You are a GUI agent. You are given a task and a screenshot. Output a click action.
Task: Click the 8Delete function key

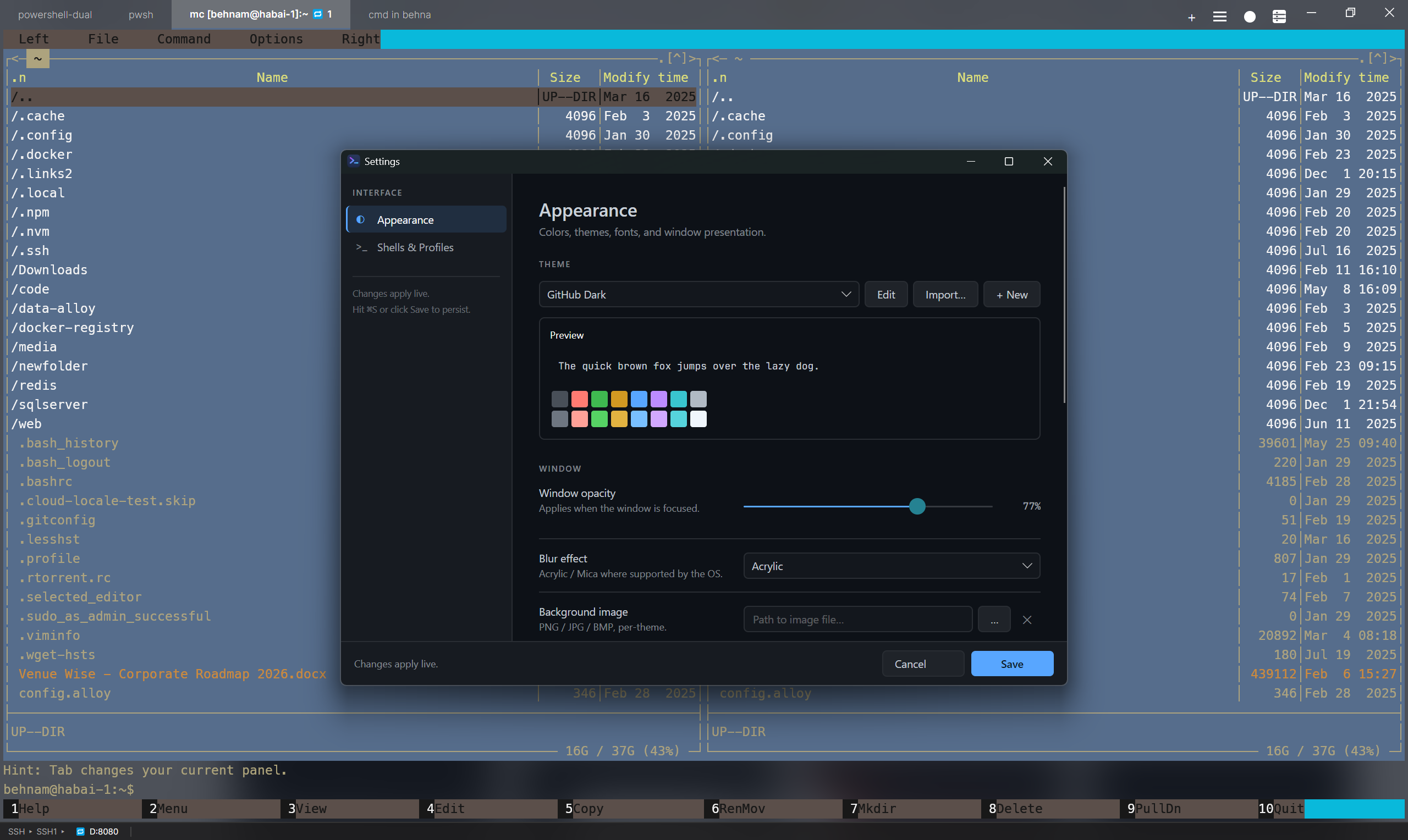(1050, 809)
